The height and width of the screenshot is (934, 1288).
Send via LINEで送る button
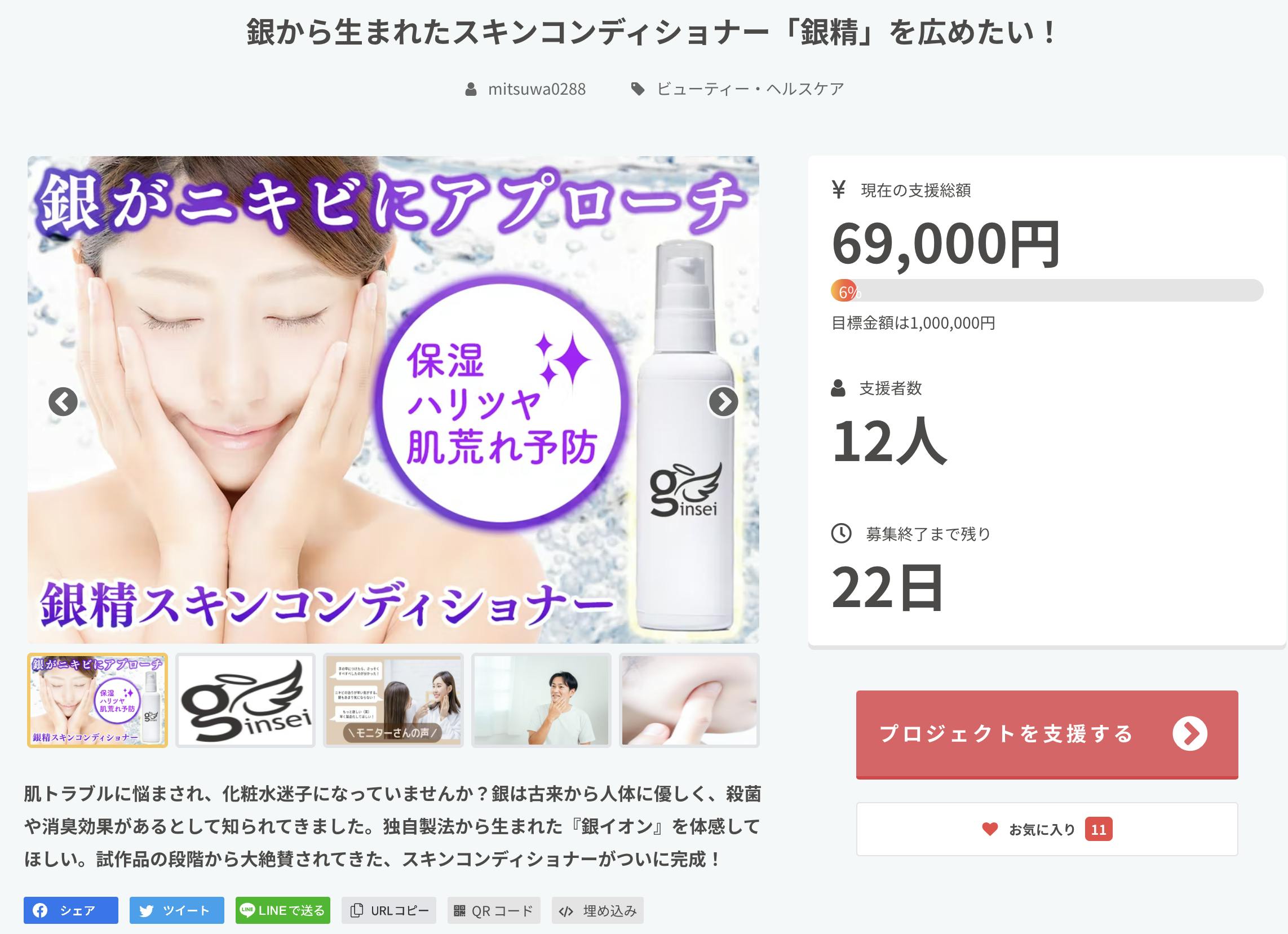tap(283, 910)
